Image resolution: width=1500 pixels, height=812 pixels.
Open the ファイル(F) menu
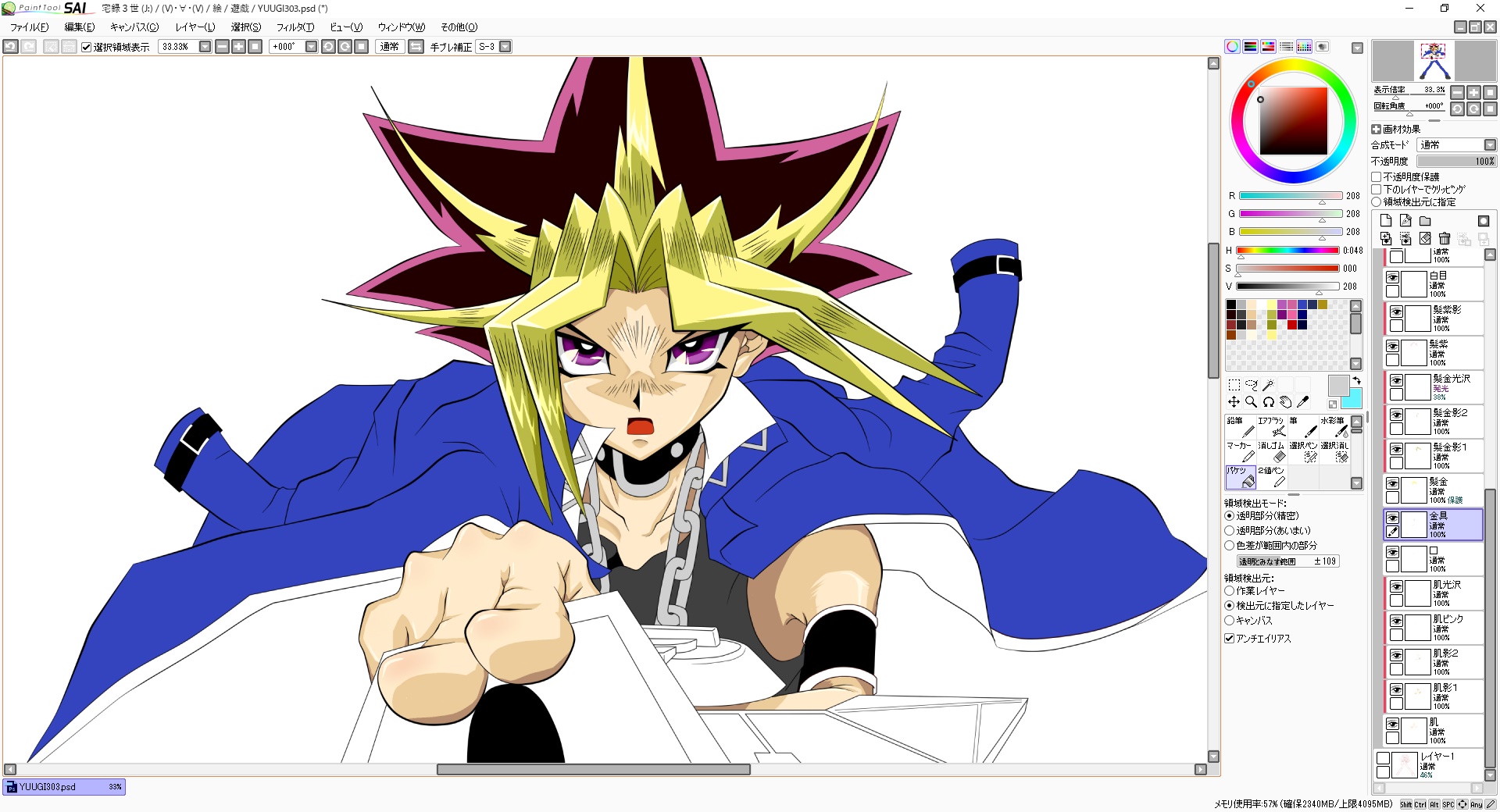coord(29,27)
